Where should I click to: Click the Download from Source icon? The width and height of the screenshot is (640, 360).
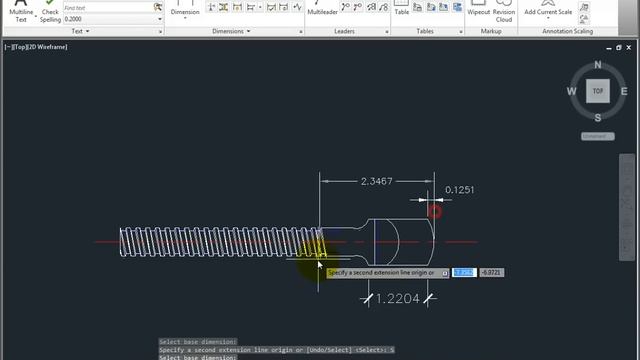tap(431, 7)
